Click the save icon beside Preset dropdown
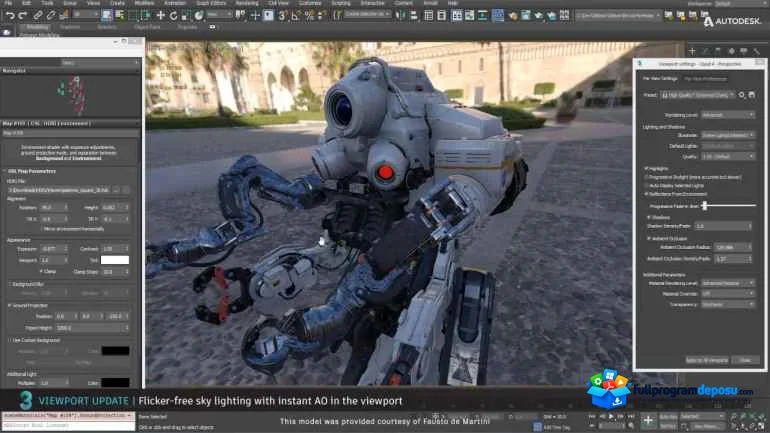The height and width of the screenshot is (433, 770). tap(751, 95)
